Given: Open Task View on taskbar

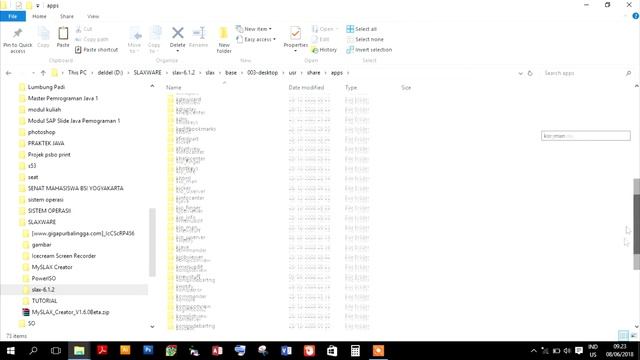Looking at the screenshot, I should (x=56, y=351).
